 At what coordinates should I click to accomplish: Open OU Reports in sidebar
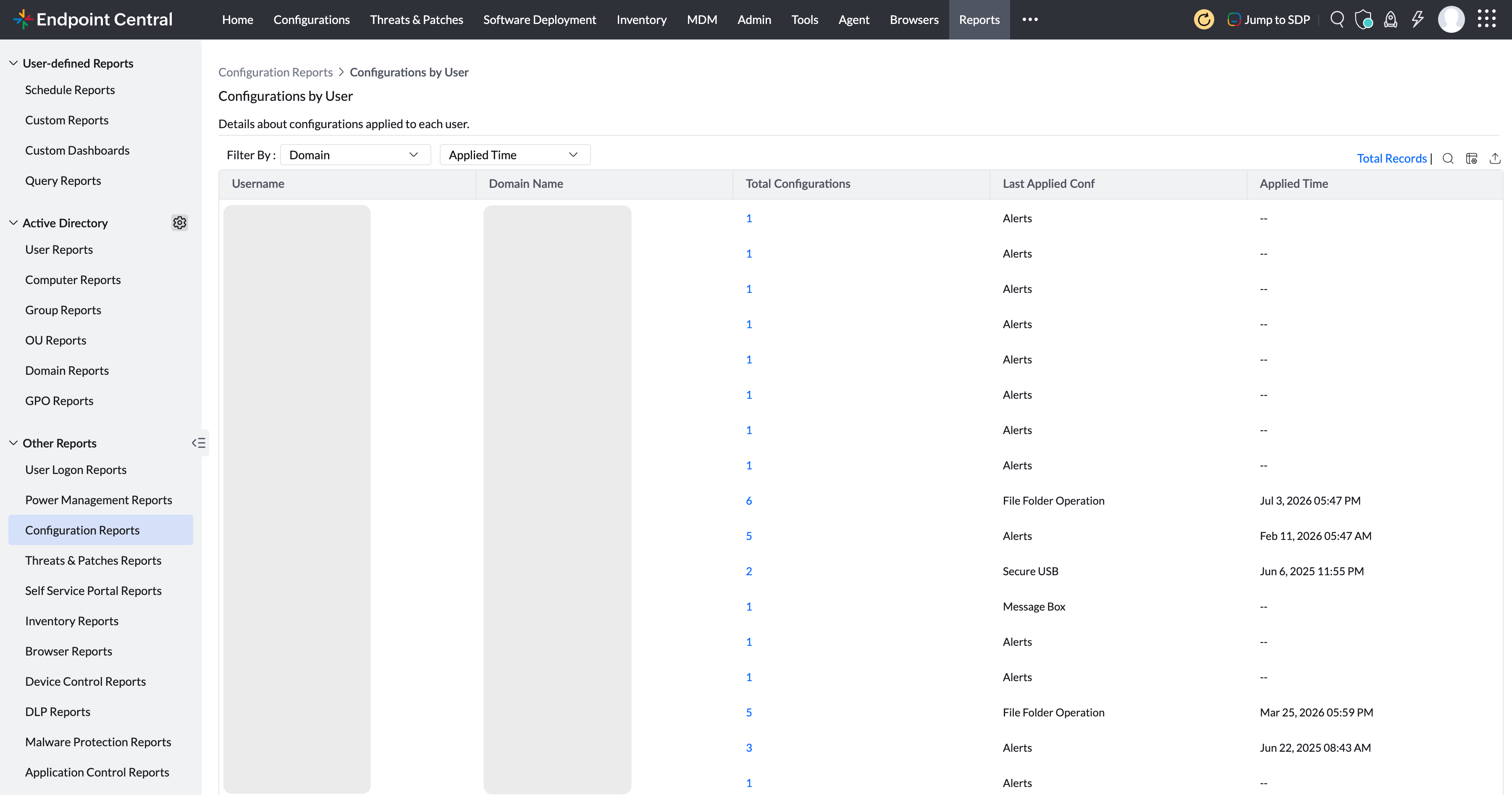pyautogui.click(x=55, y=340)
